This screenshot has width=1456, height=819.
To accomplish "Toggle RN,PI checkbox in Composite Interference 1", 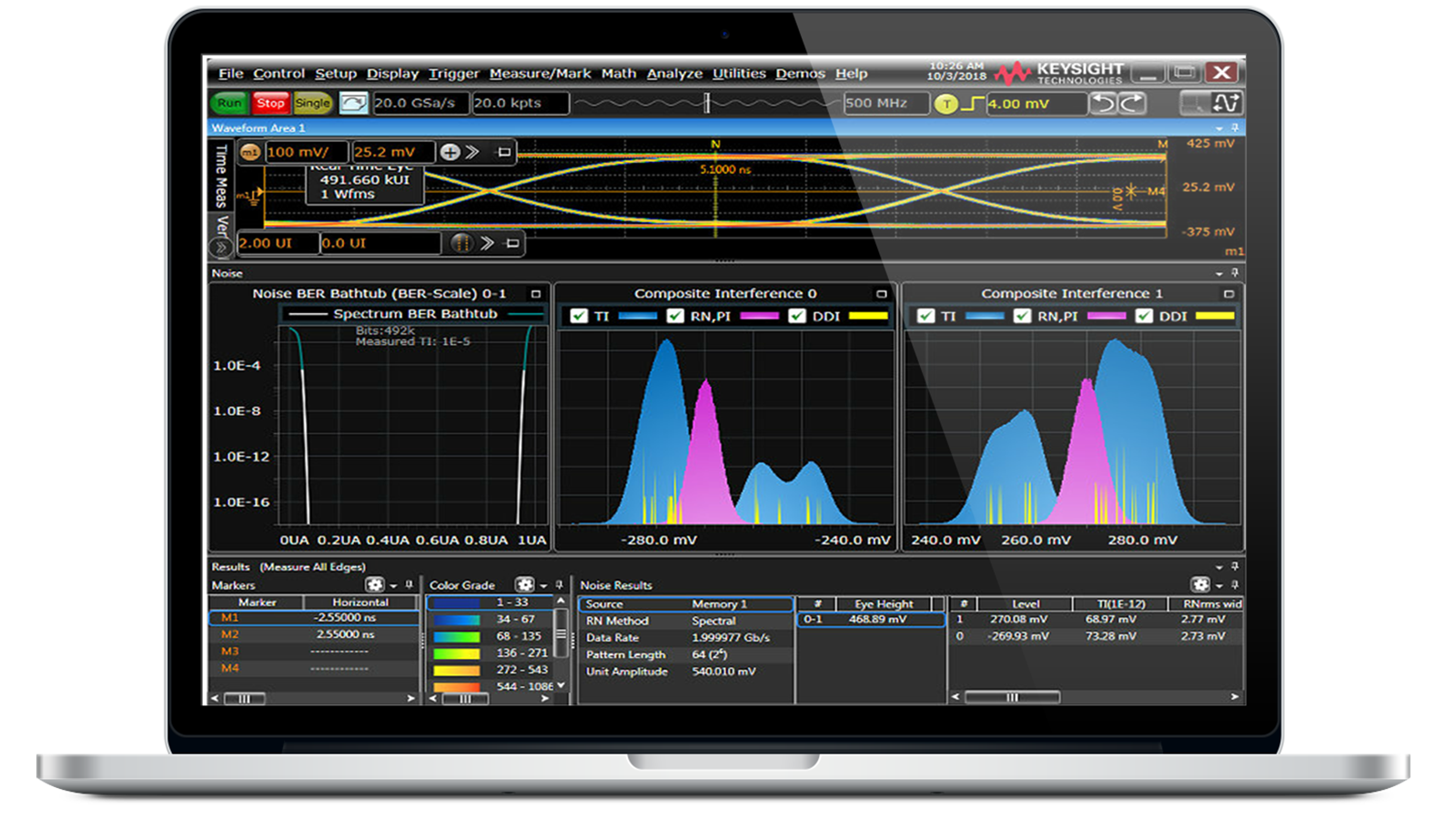I will (1022, 316).
